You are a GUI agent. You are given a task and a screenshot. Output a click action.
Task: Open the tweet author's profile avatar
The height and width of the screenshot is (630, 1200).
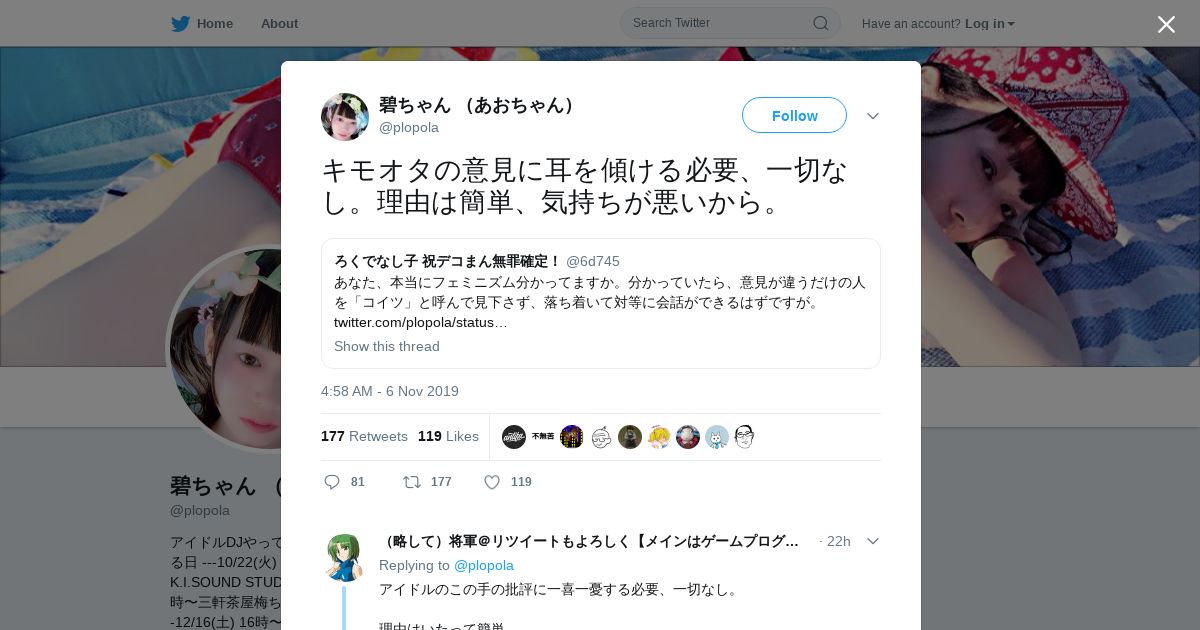click(x=345, y=117)
